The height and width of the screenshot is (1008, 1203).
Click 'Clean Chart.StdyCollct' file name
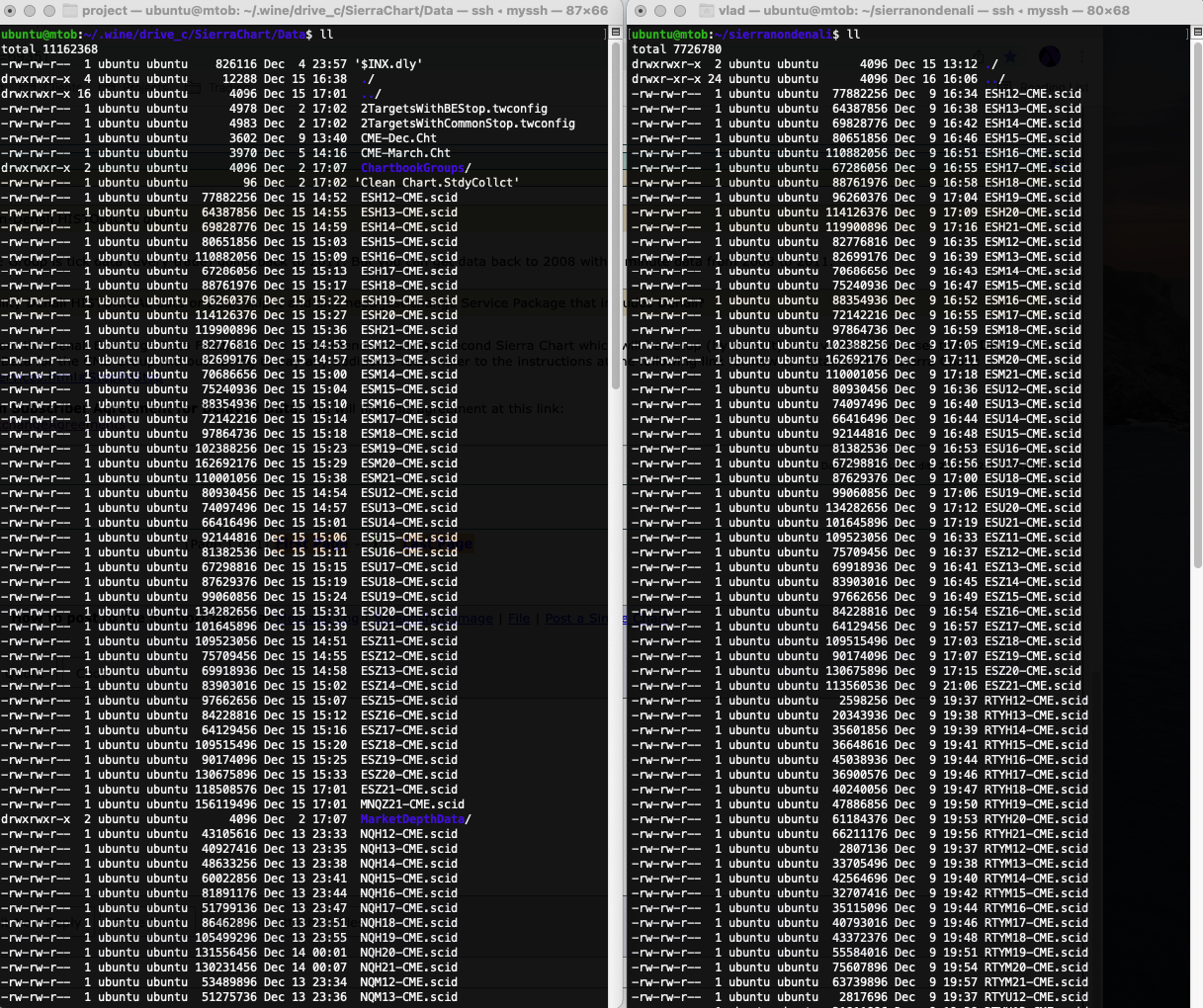coord(437,183)
